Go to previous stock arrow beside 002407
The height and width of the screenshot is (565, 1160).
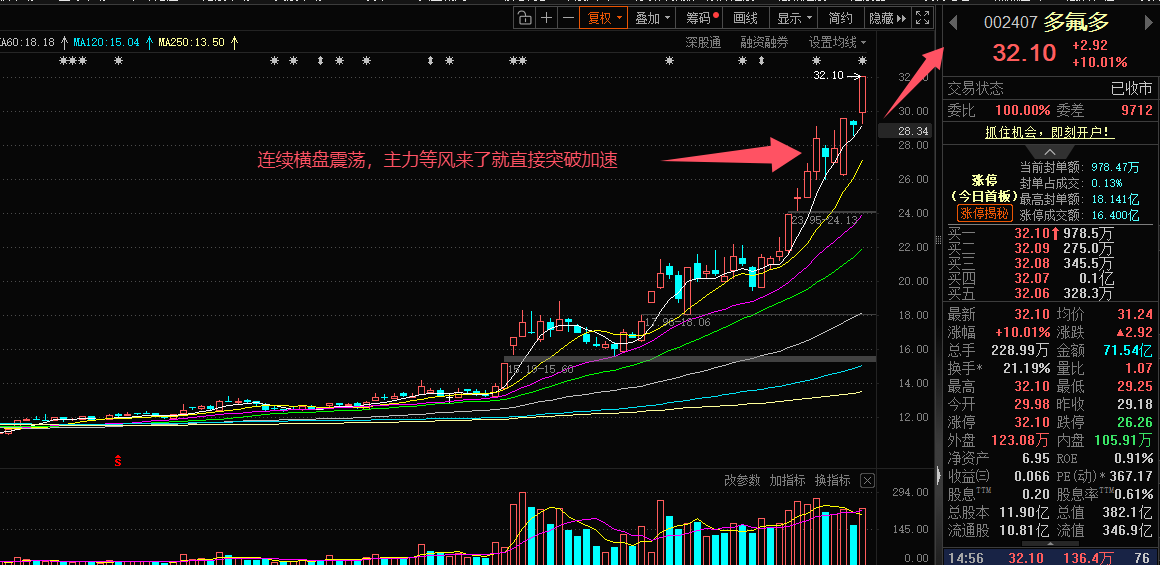(953, 23)
